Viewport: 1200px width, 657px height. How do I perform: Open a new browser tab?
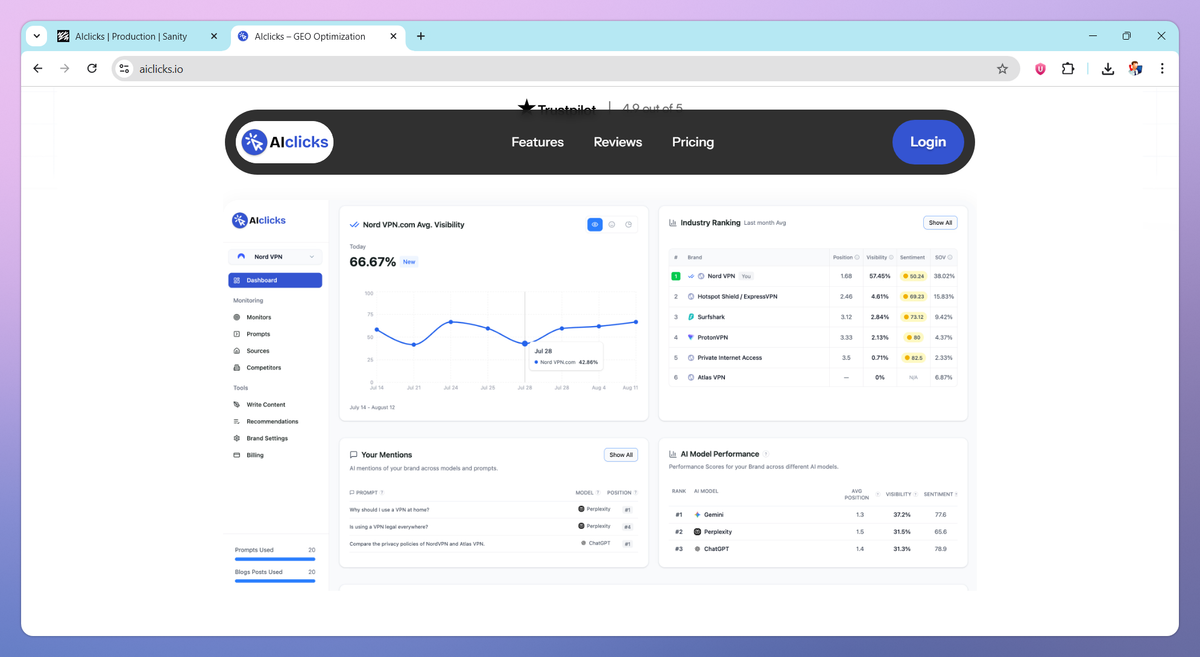point(421,36)
